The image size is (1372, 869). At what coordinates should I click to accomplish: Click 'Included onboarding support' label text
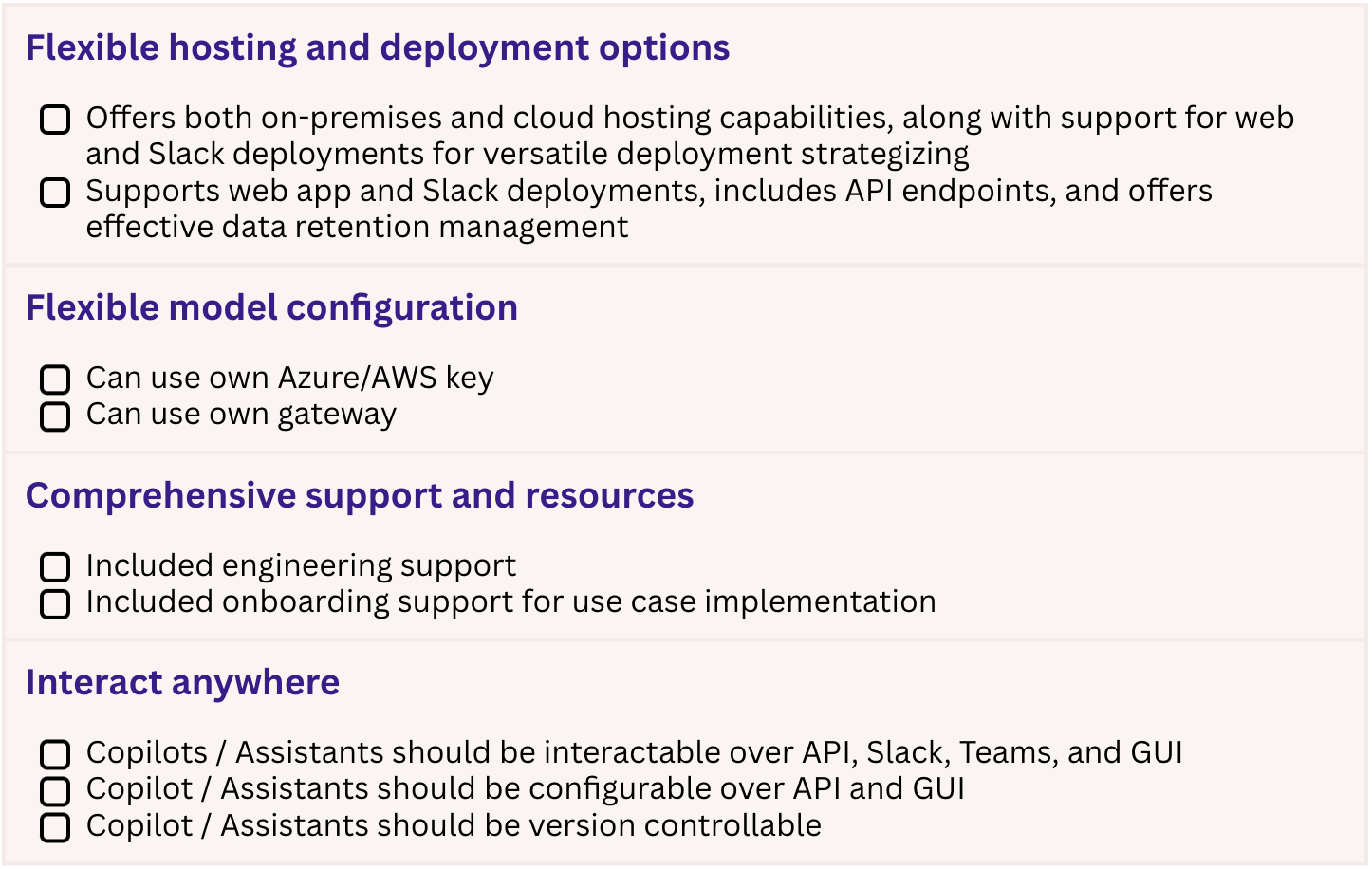point(510,601)
